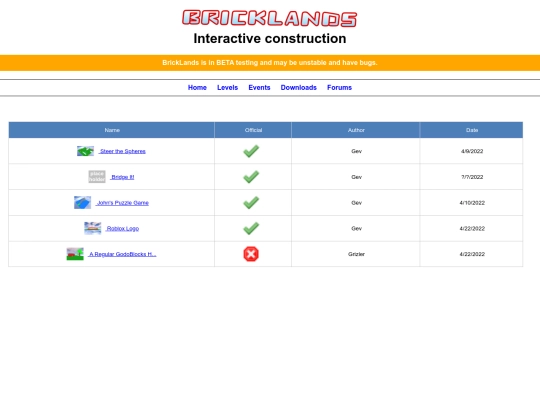Select author Gev in Steer the Spheres row
This screenshot has width=540, height=405.
pos(356,151)
